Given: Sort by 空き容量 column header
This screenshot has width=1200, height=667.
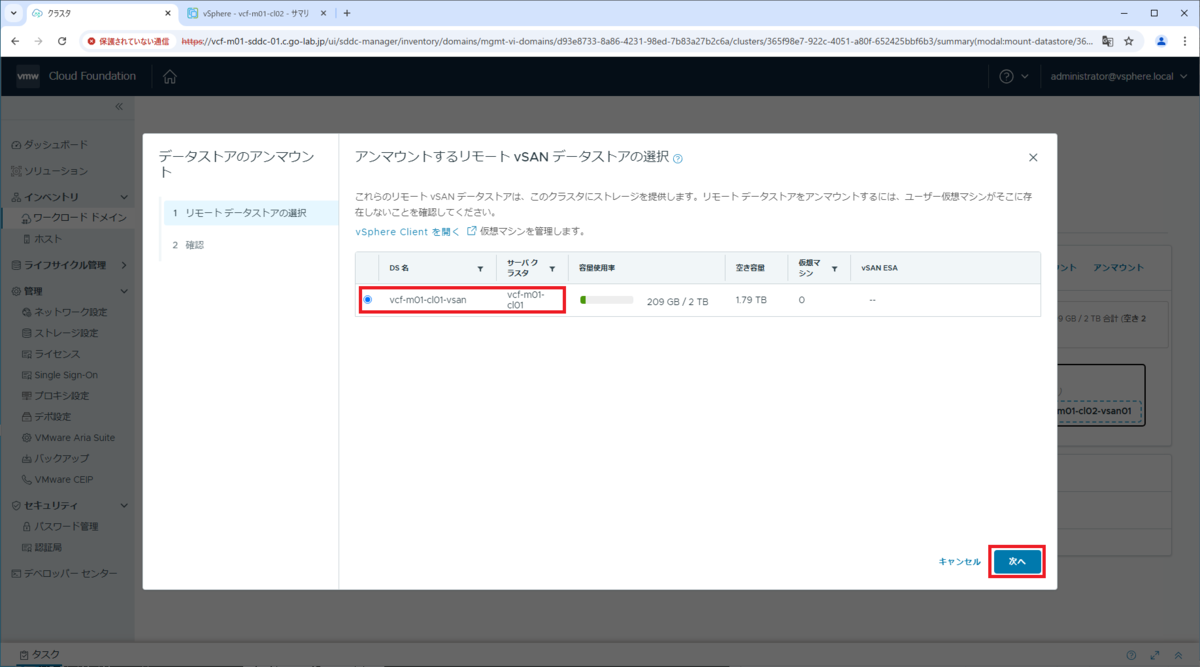Looking at the screenshot, I should point(750,268).
